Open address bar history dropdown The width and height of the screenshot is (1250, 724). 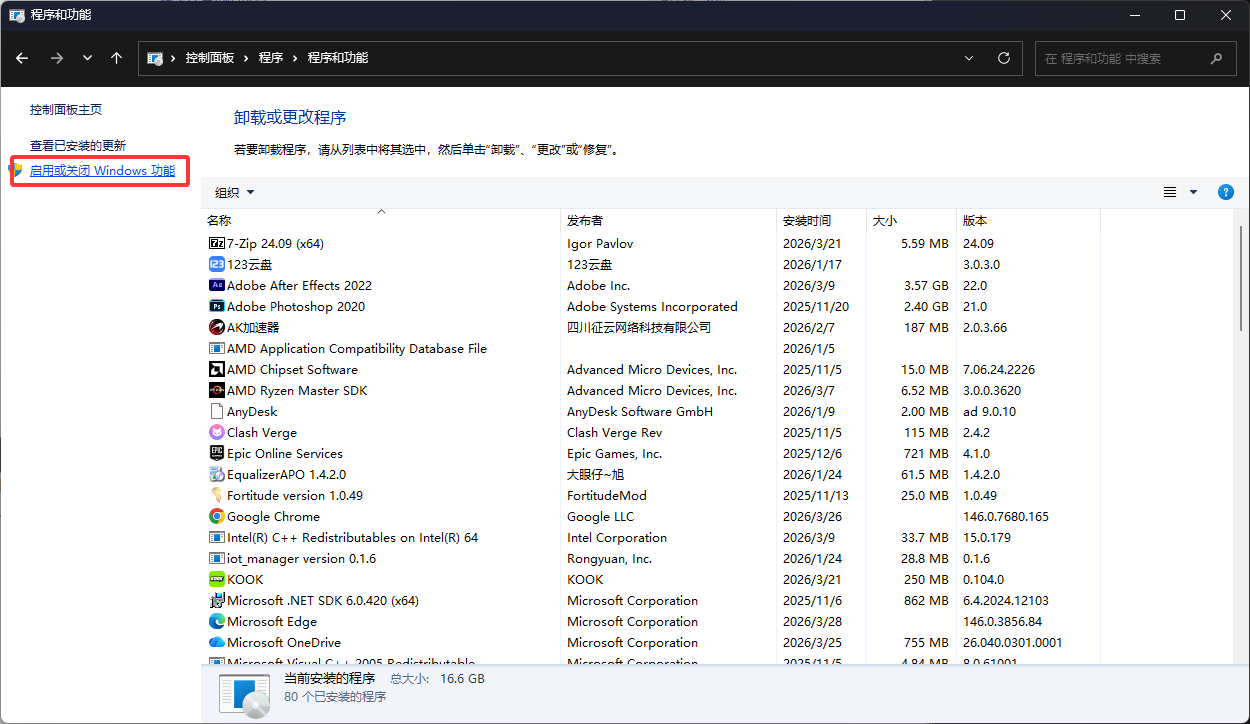tap(968, 58)
